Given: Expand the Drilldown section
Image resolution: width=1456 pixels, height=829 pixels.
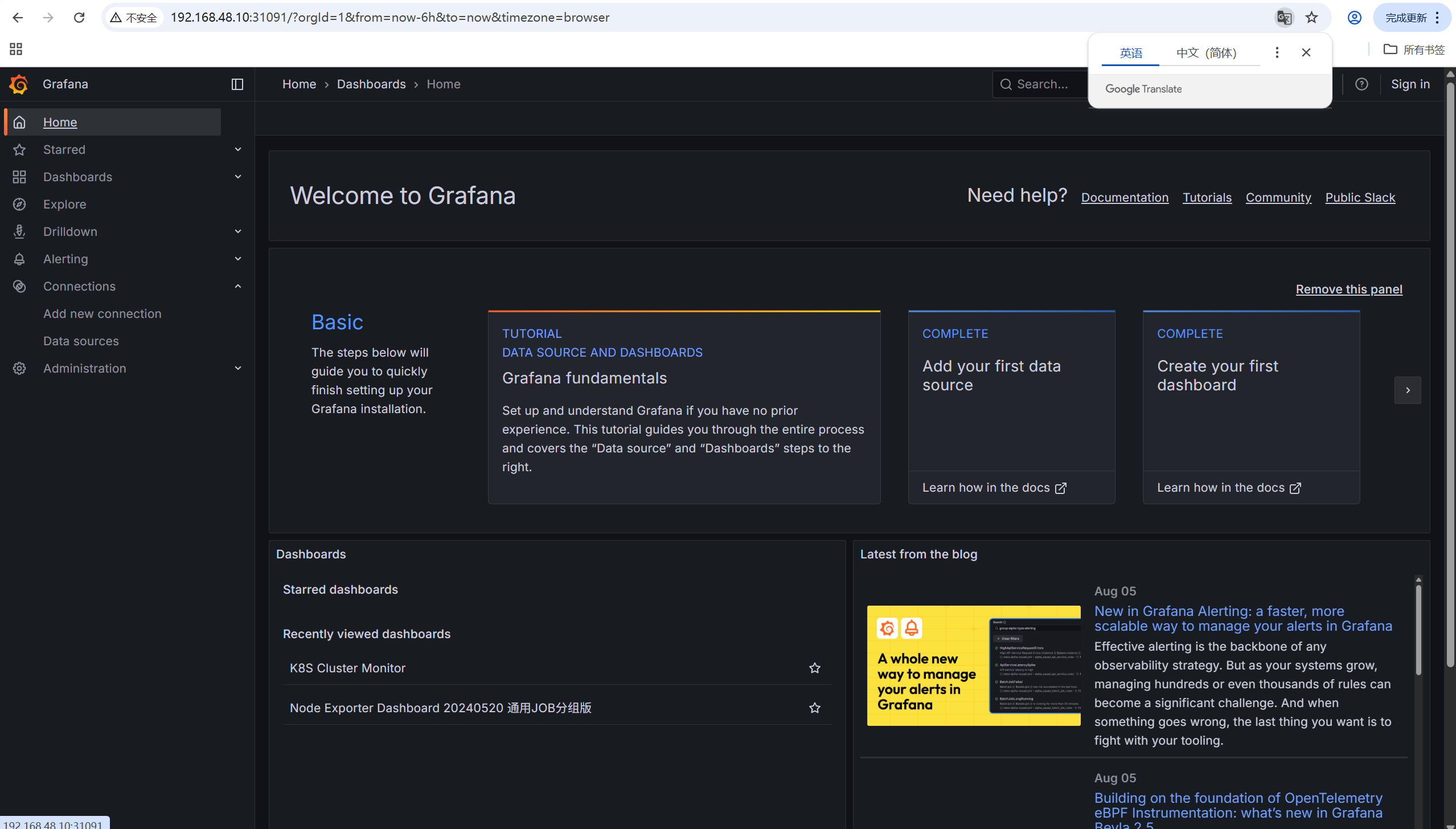Looking at the screenshot, I should pos(238,231).
